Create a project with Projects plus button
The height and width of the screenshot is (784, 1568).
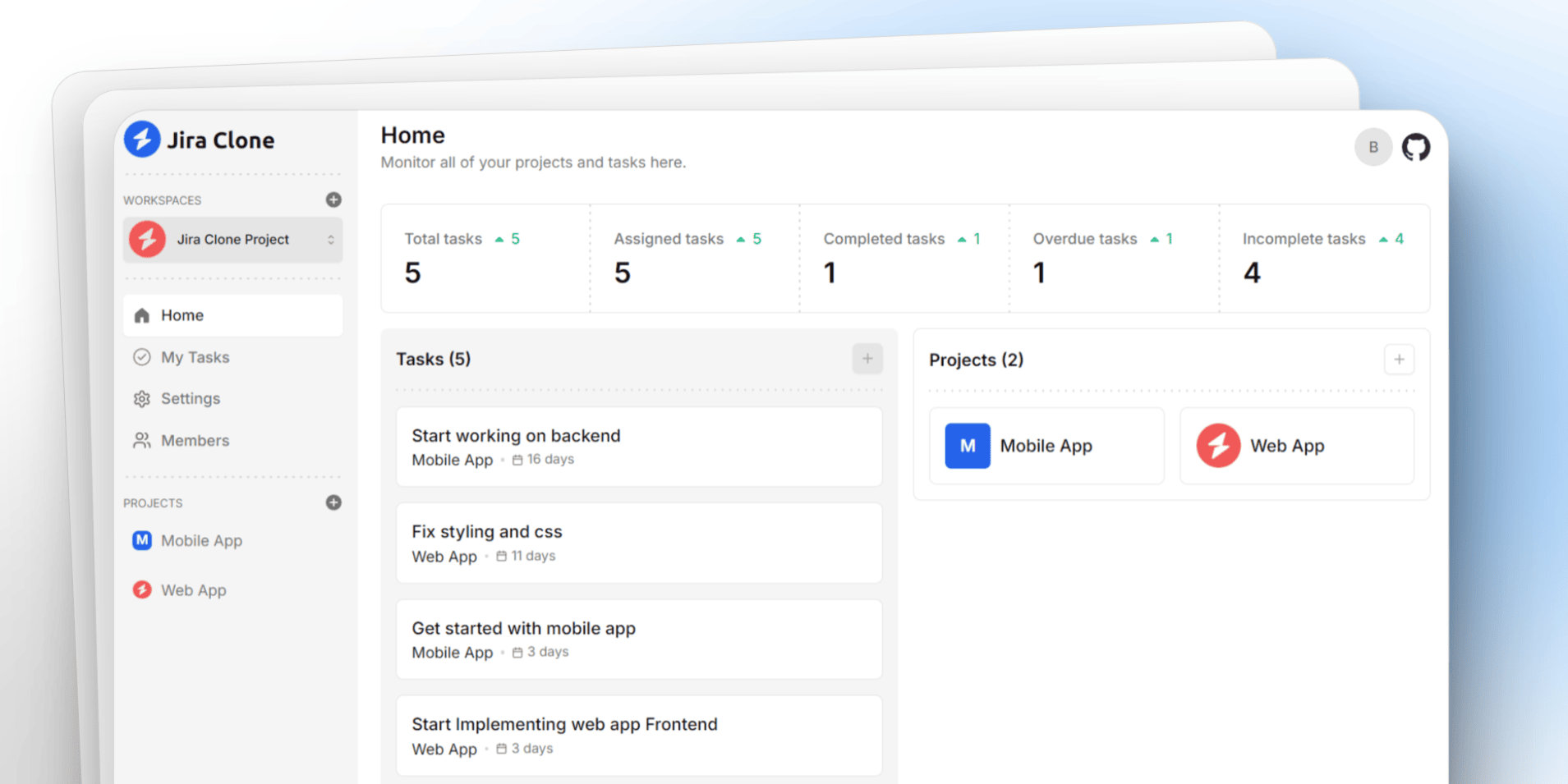[x=1399, y=360]
